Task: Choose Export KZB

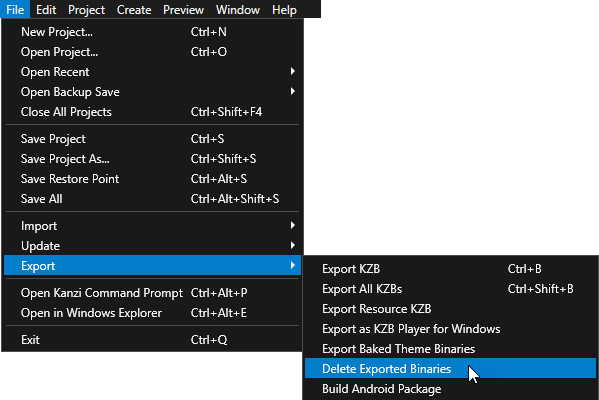Action: [450, 269]
